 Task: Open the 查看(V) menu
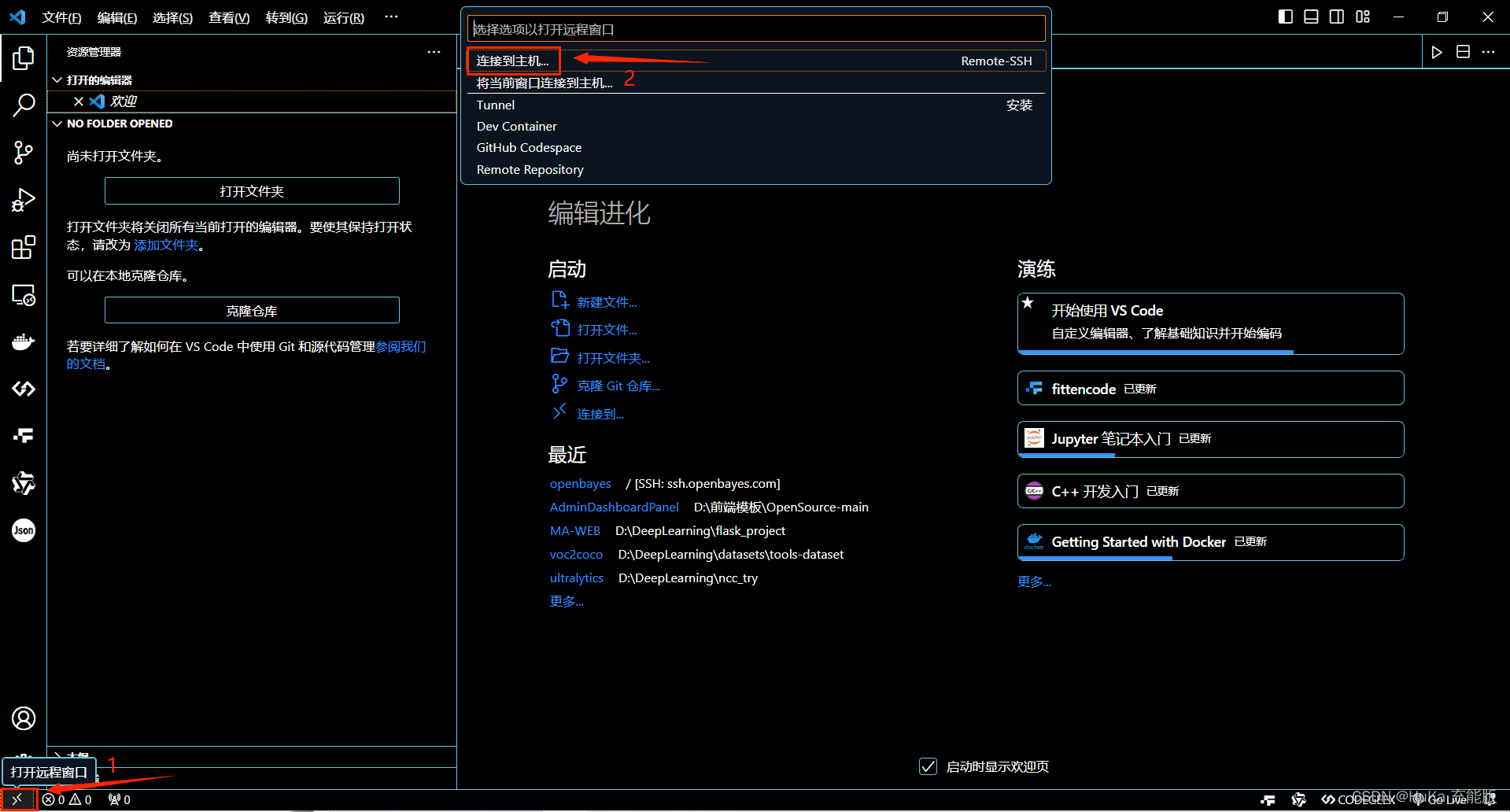pyautogui.click(x=229, y=17)
